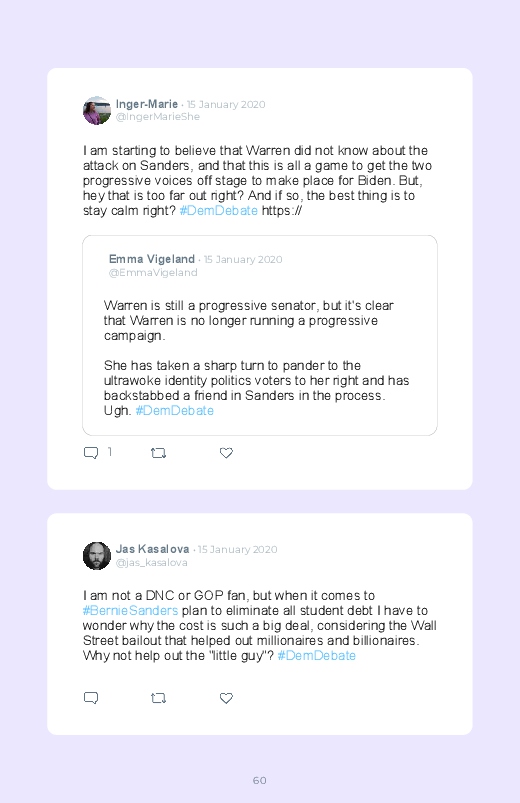Click #DemDebate hashtag in Emma Vigeland's quote
Viewport: 520px width, 803px height.
pos(175,411)
